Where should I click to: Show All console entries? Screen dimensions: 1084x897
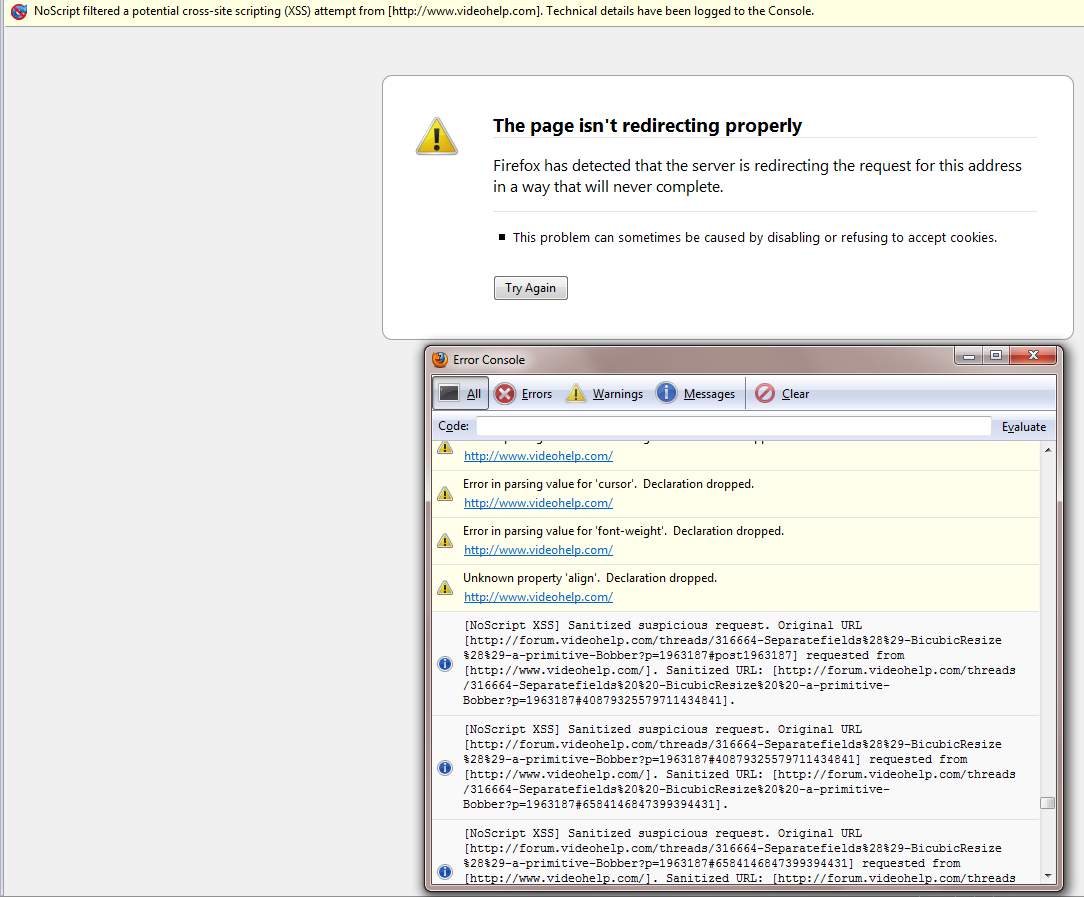click(x=460, y=393)
